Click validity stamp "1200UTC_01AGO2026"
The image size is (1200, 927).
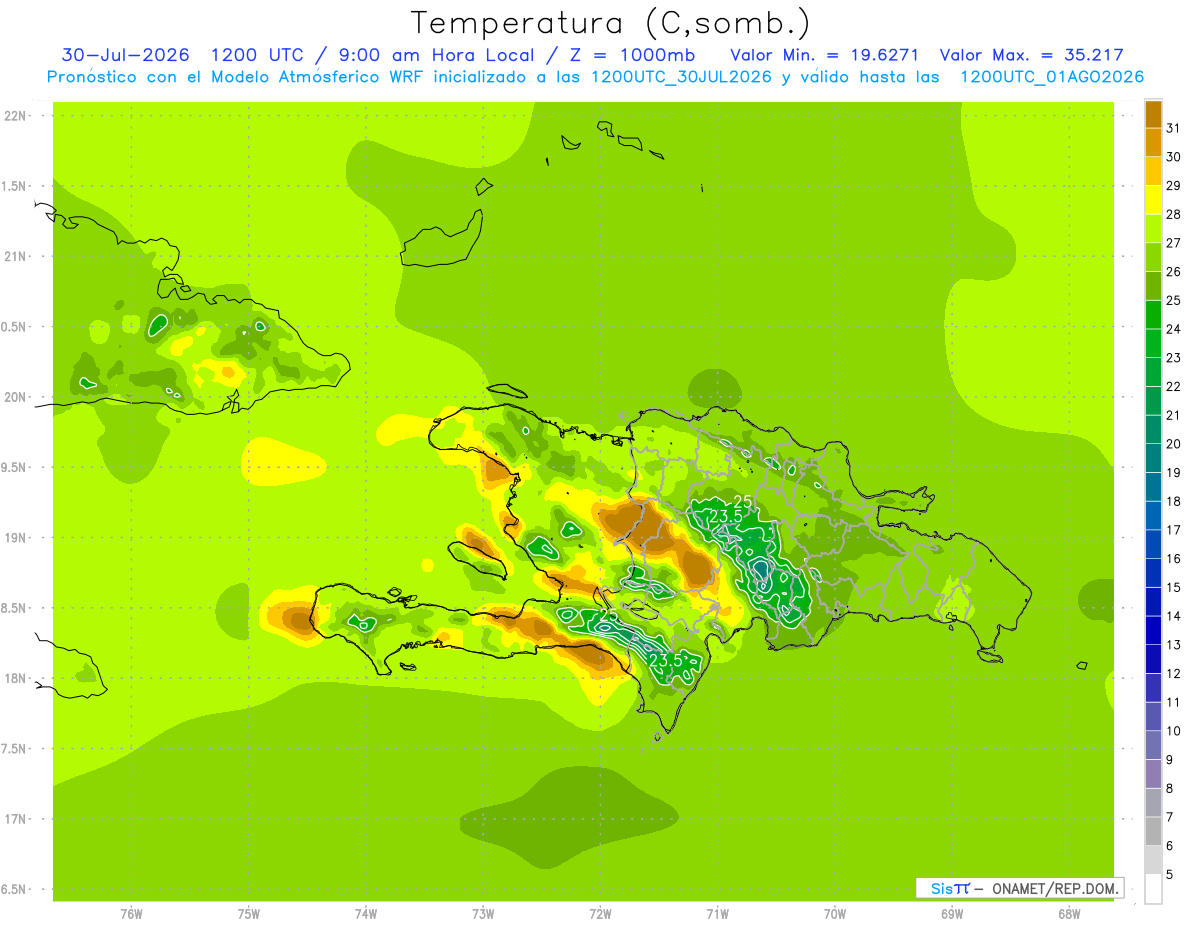1051,77
